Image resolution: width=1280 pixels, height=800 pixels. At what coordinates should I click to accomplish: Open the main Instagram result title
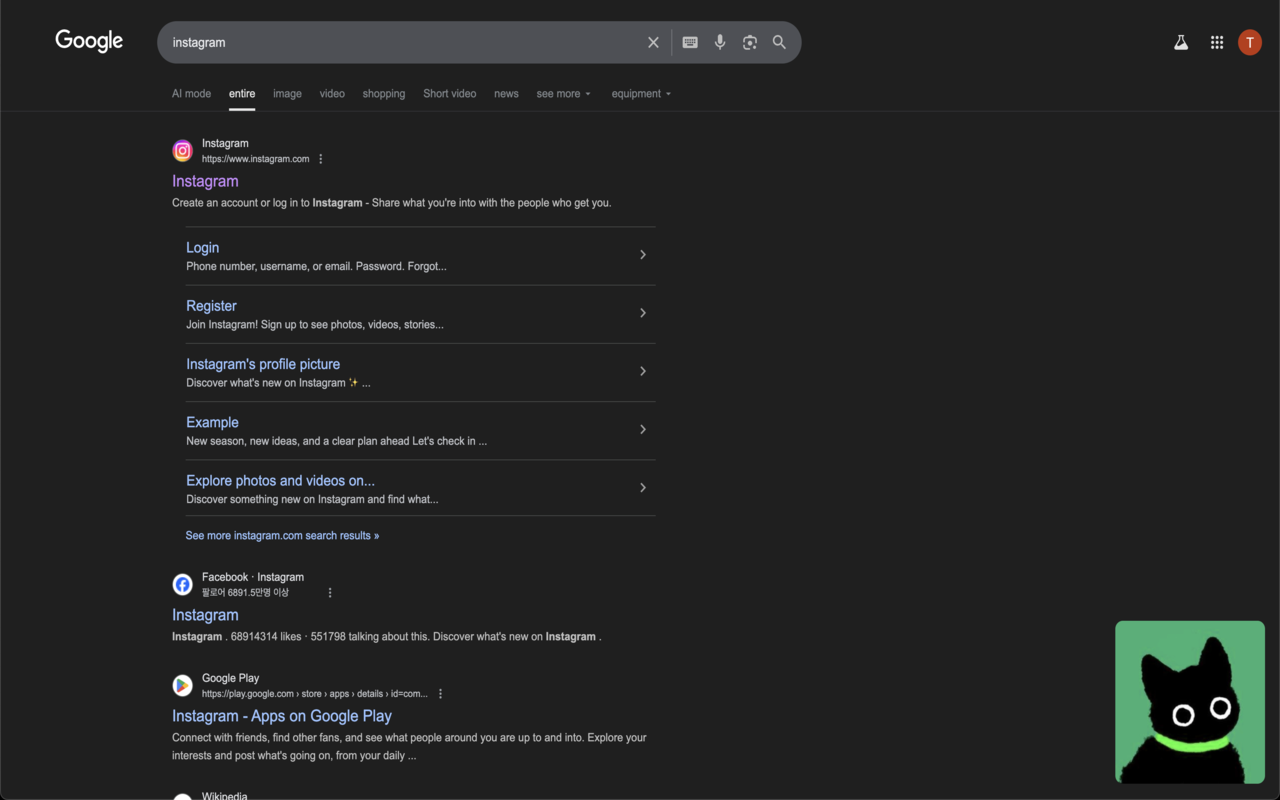tap(205, 181)
